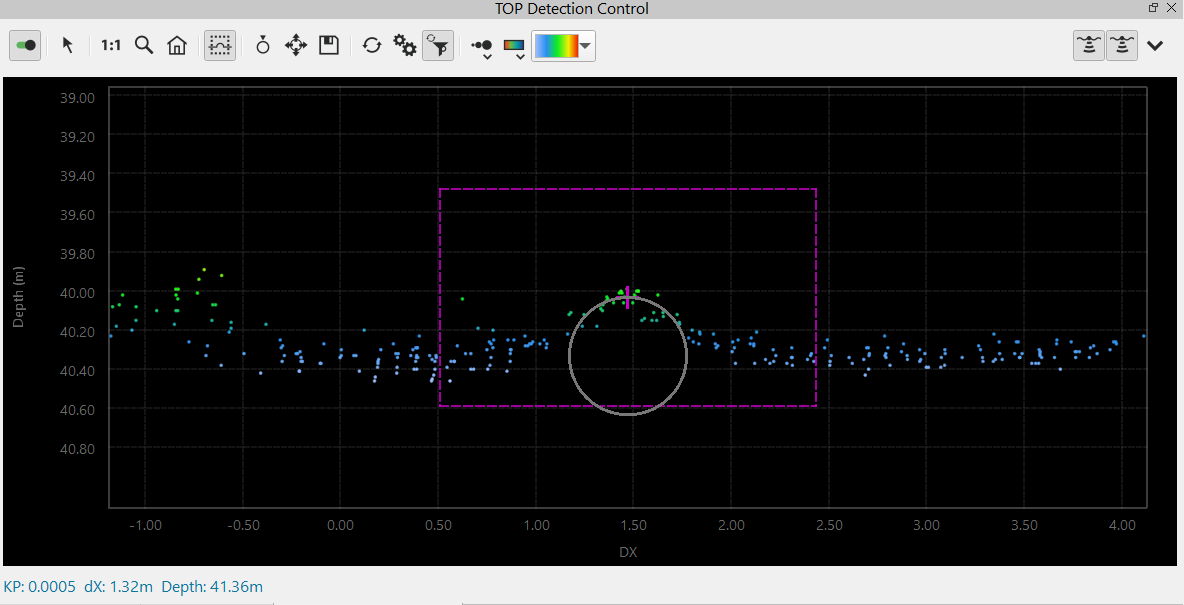This screenshot has width=1184, height=605.
Task: Open the color mode dropdown
Action: 515,48
